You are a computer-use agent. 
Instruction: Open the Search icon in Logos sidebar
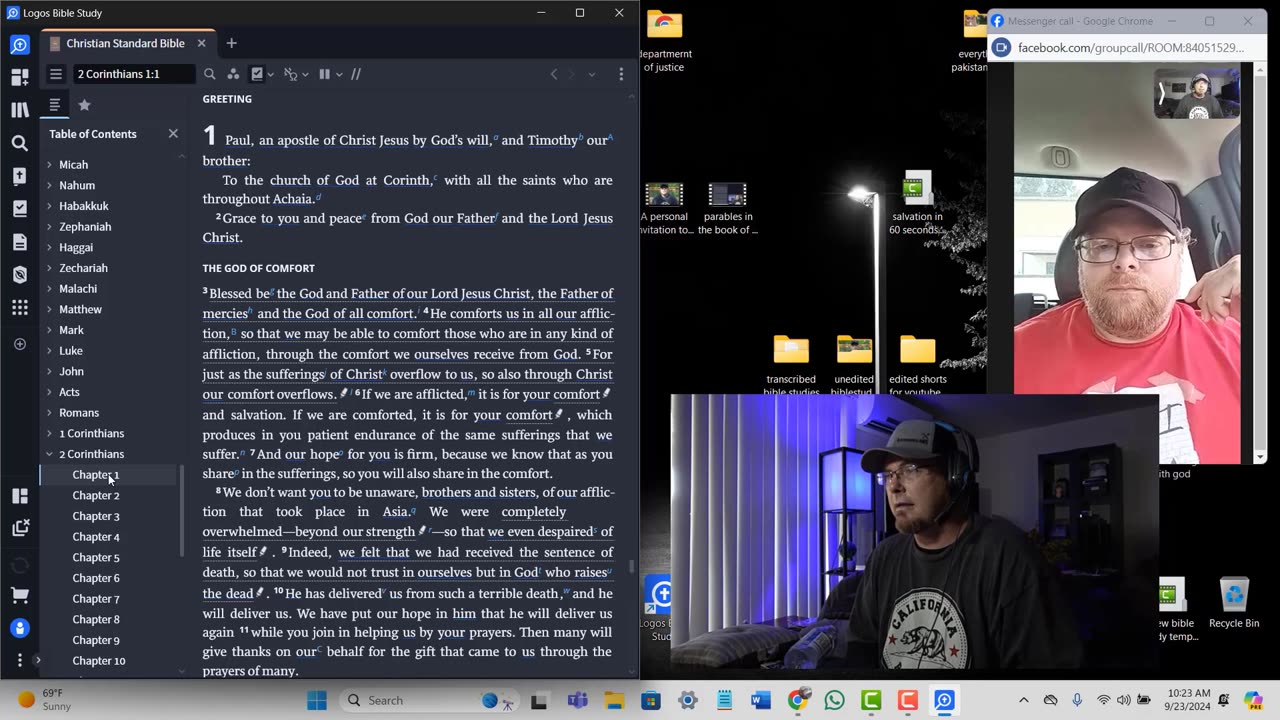tap(20, 143)
